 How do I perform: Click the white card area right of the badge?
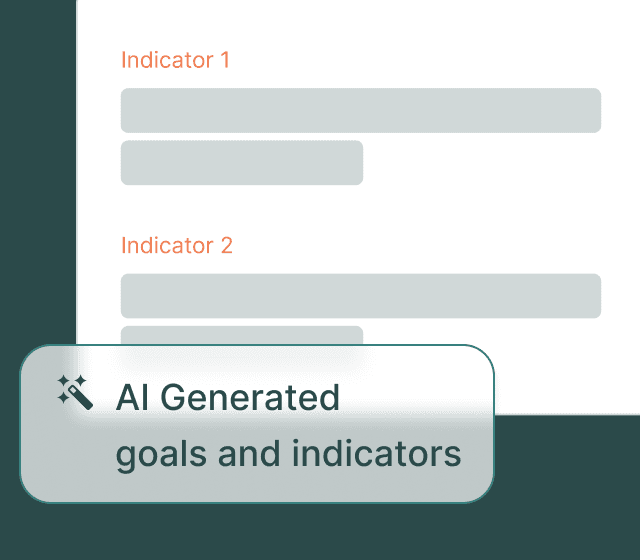(565, 380)
